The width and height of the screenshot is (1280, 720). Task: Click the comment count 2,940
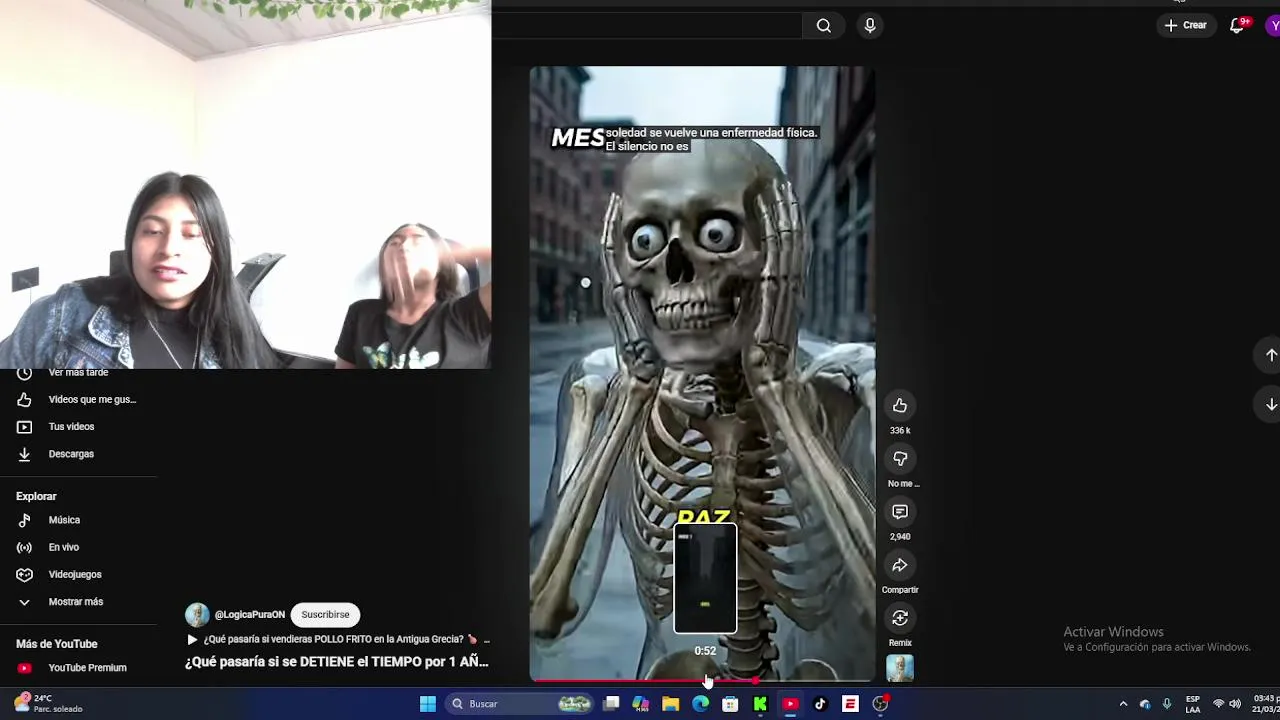coord(900,537)
